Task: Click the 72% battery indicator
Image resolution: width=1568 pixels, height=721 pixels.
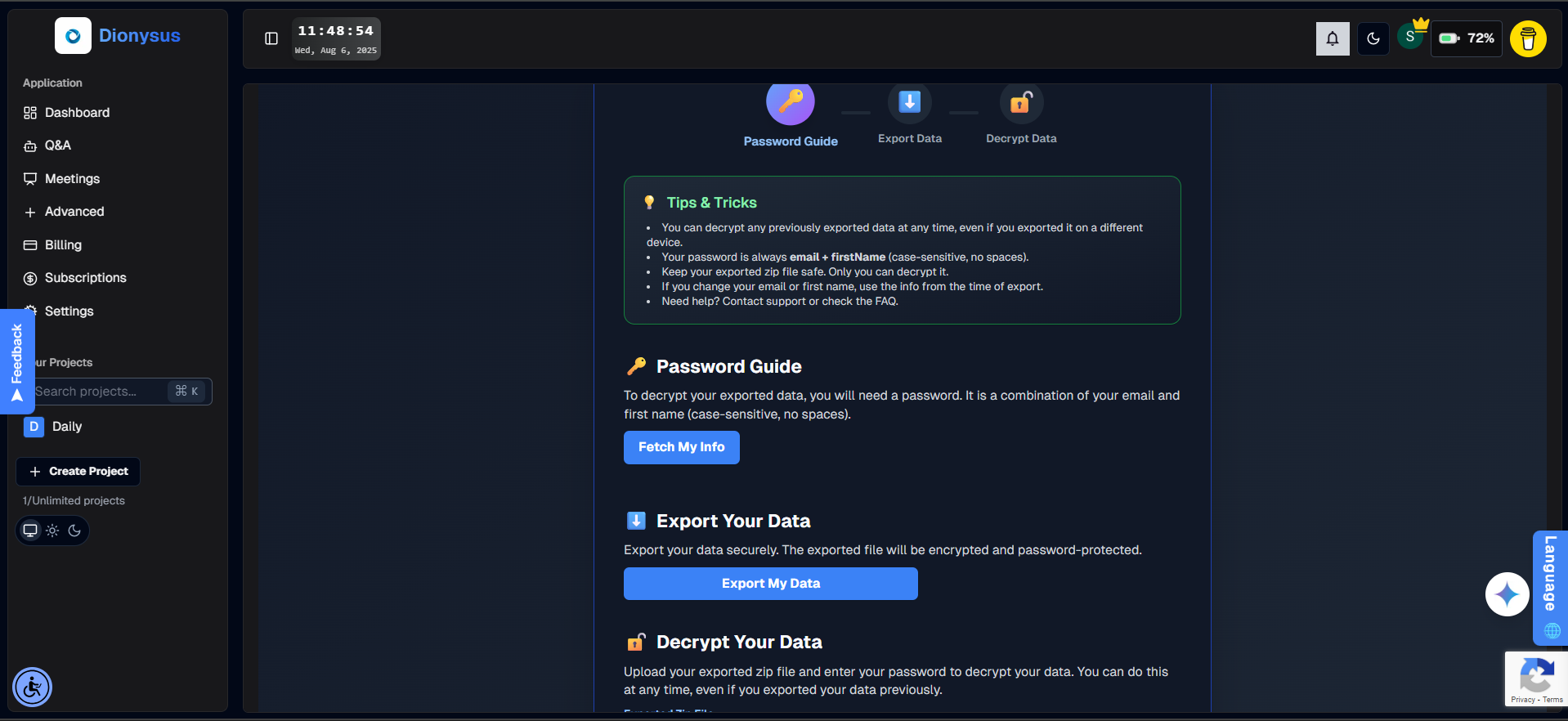Action: pos(1467,38)
